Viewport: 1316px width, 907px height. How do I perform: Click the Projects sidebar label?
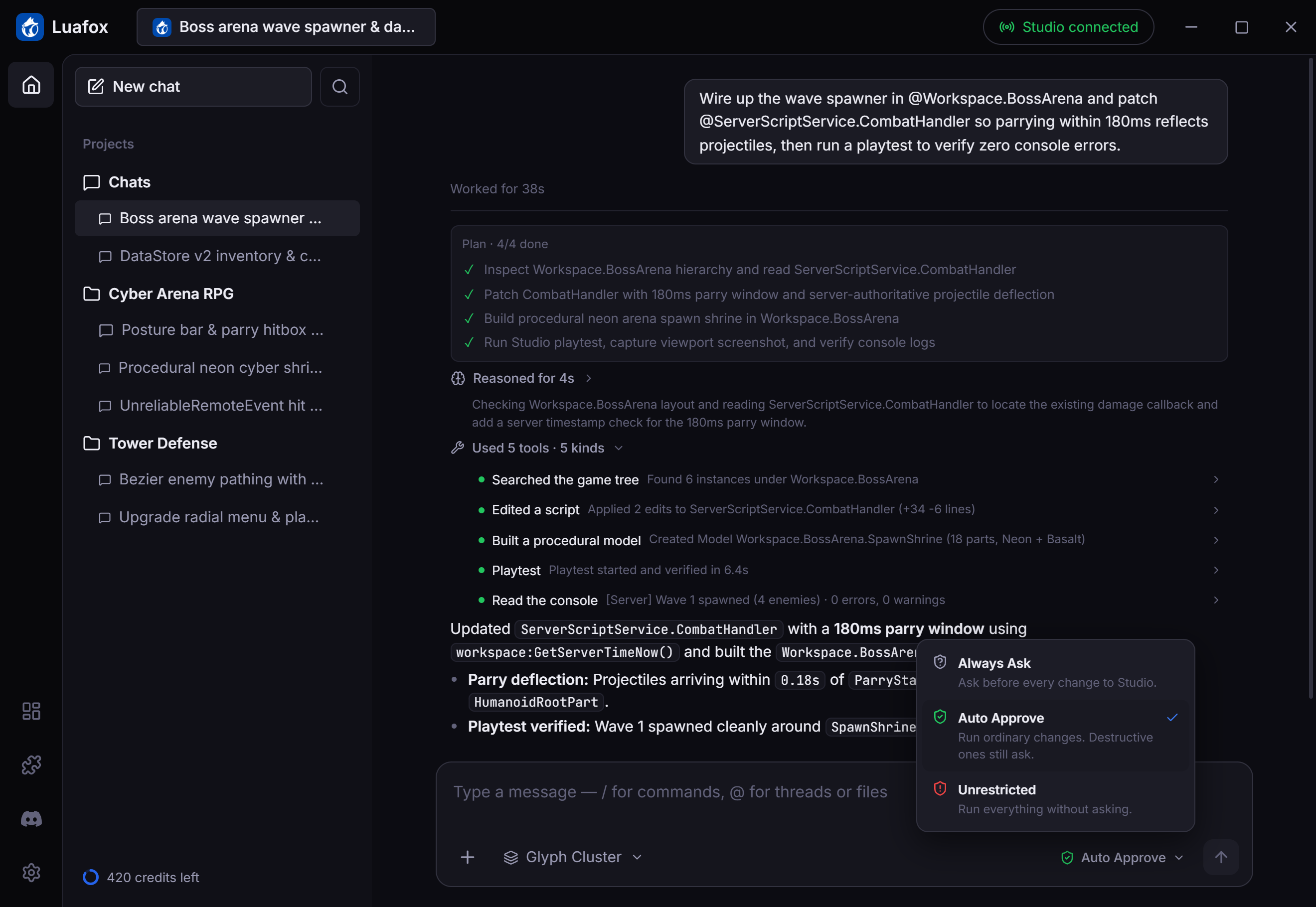coord(108,145)
